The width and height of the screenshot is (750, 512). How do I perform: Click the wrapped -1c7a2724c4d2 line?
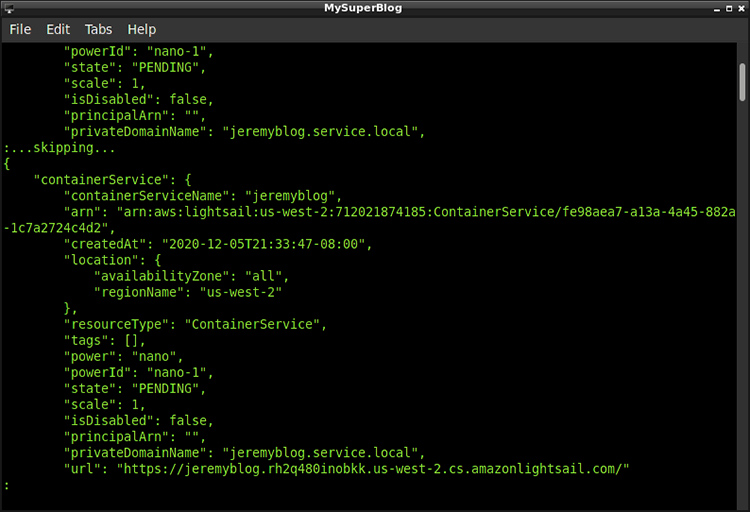[x=59, y=228]
